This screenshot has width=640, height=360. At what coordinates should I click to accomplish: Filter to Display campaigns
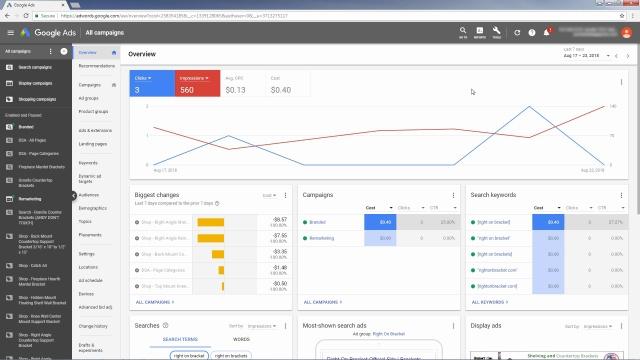point(36,83)
